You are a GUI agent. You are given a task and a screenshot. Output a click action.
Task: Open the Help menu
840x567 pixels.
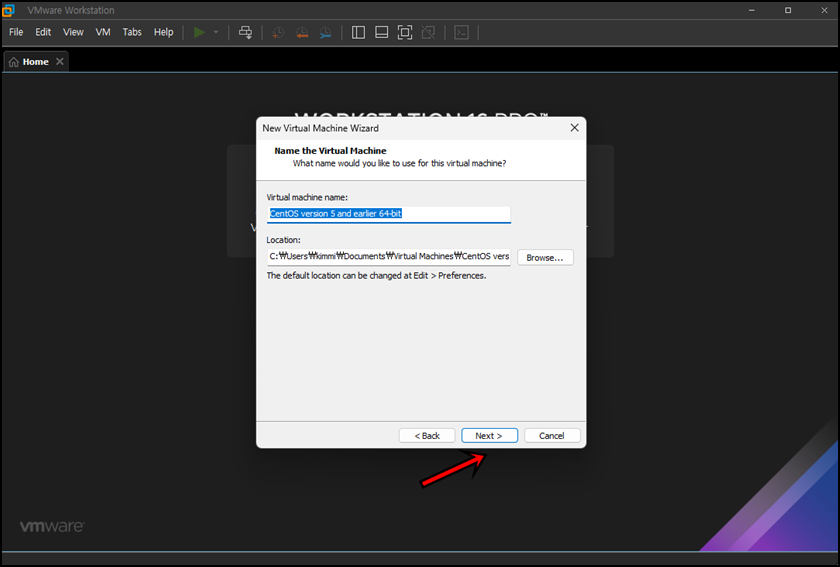coord(163,32)
